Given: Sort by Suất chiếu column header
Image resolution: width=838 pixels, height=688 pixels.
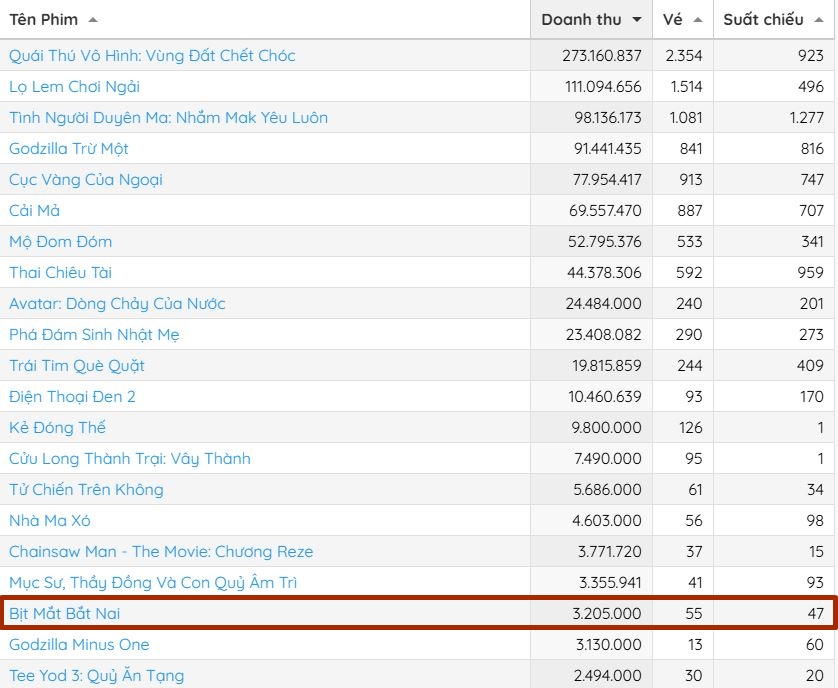Looking at the screenshot, I should [x=763, y=20].
